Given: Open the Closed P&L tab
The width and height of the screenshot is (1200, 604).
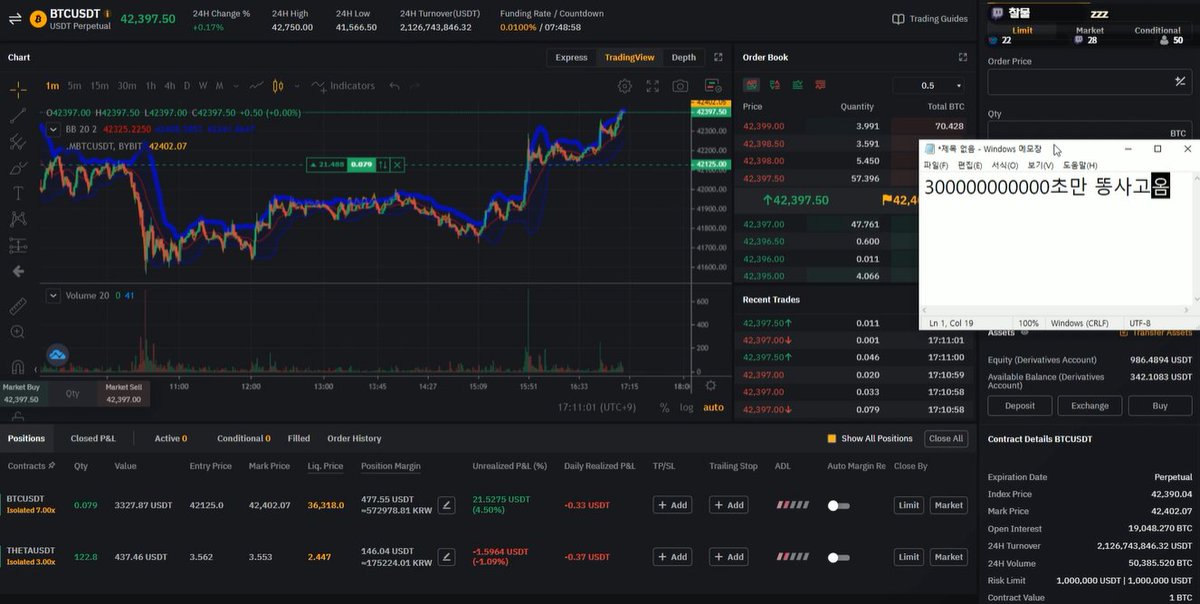Looking at the screenshot, I should coord(93,438).
